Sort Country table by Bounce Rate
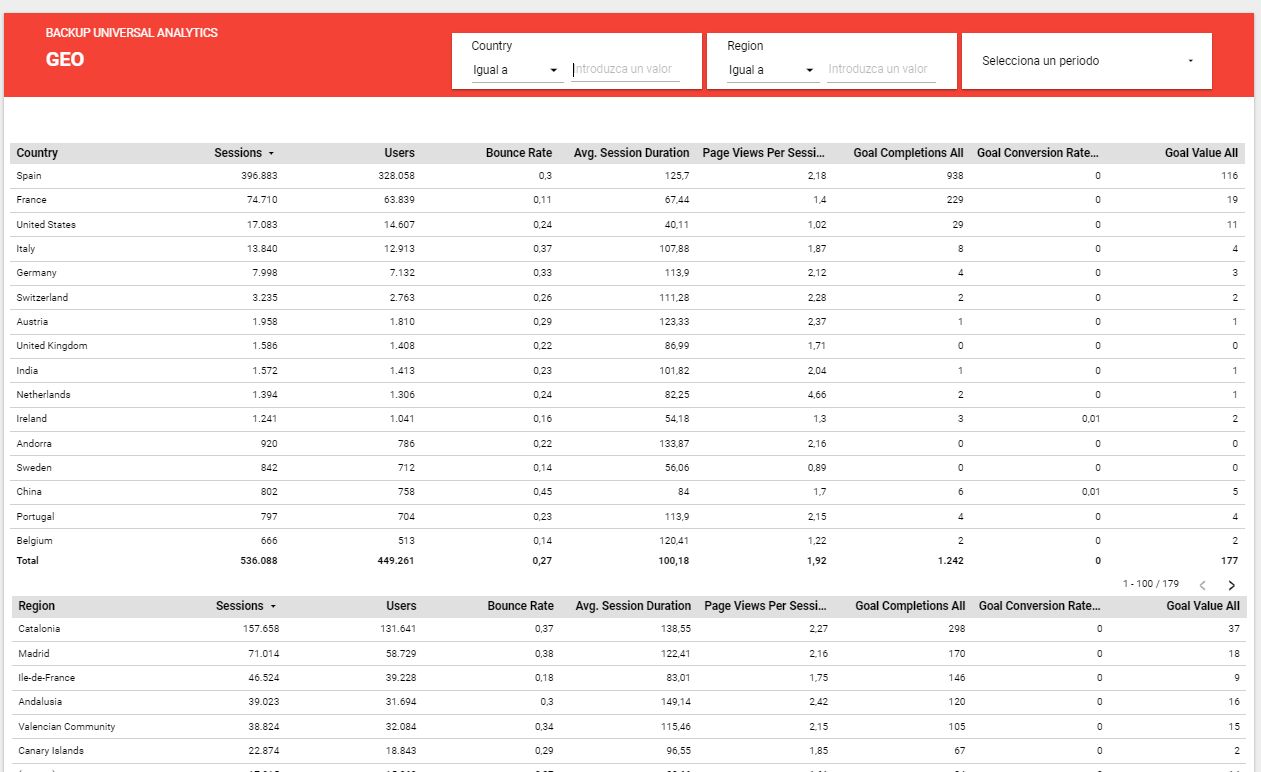This screenshot has height=772, width=1261. 519,153
